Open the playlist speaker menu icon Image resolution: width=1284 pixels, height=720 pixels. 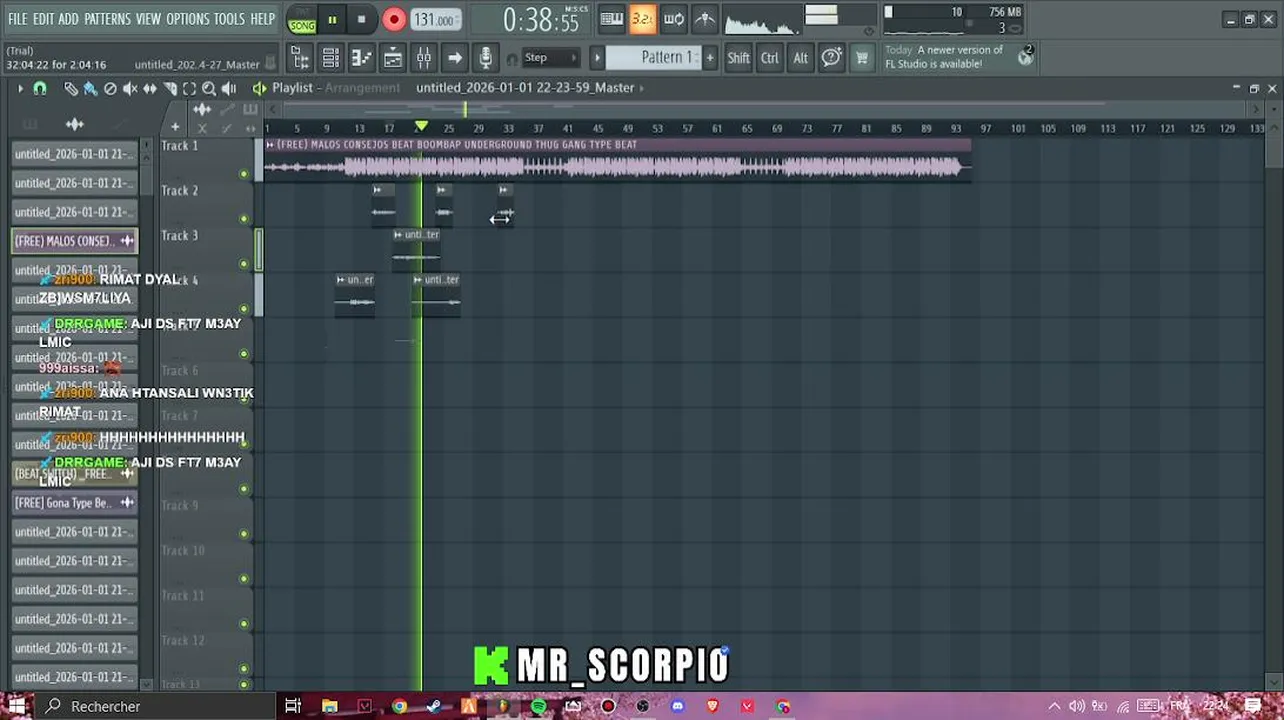click(259, 88)
